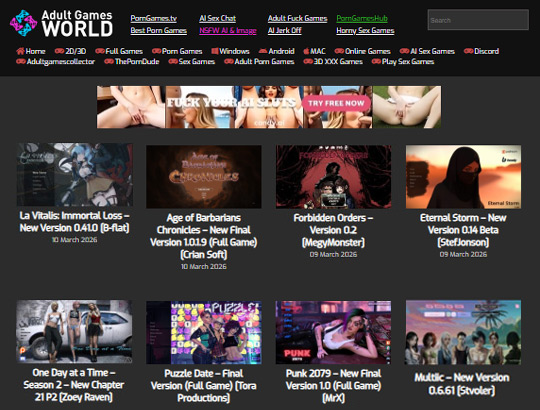Click the One Day at a Time thumbnail

pos(74,331)
